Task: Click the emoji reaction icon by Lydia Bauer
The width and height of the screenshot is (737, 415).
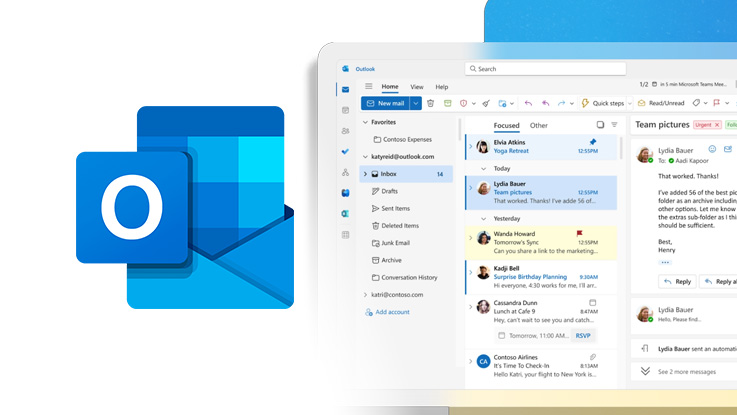Action: click(x=712, y=149)
